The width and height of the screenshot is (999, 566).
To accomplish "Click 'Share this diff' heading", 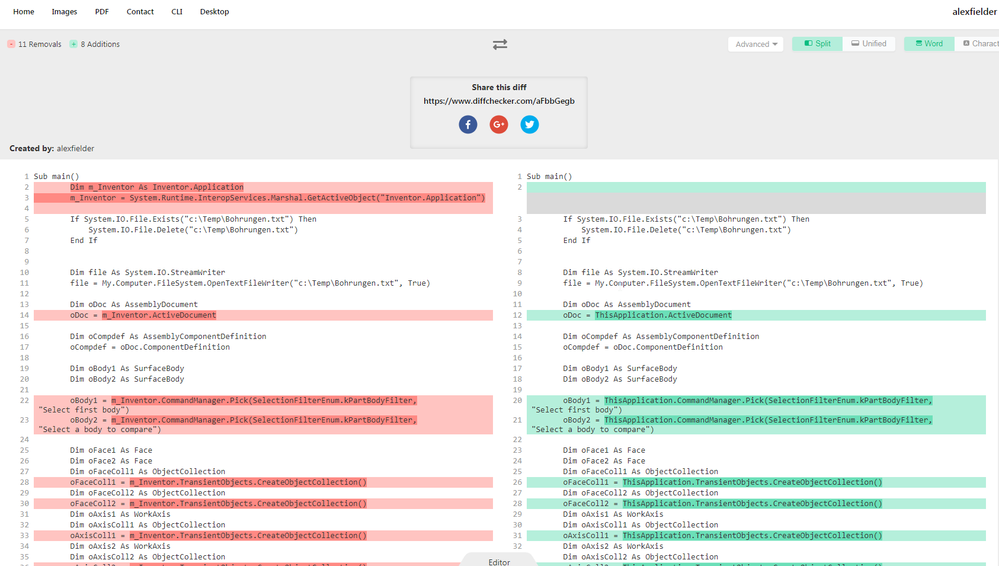I will pyautogui.click(x=499, y=87).
